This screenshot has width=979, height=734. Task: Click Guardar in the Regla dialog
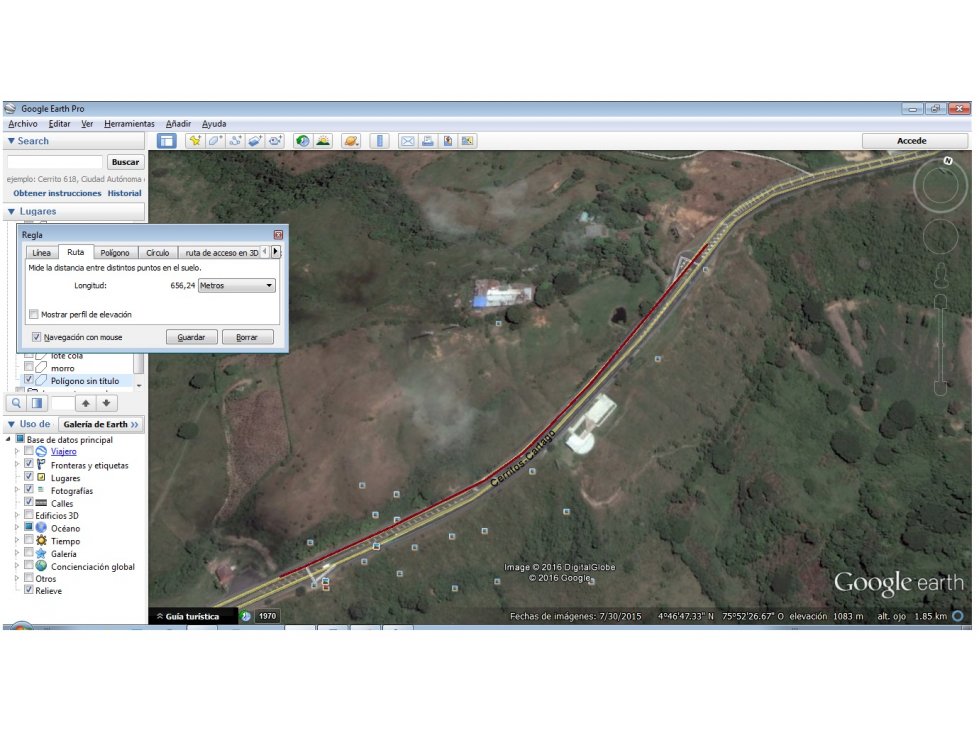tap(191, 337)
